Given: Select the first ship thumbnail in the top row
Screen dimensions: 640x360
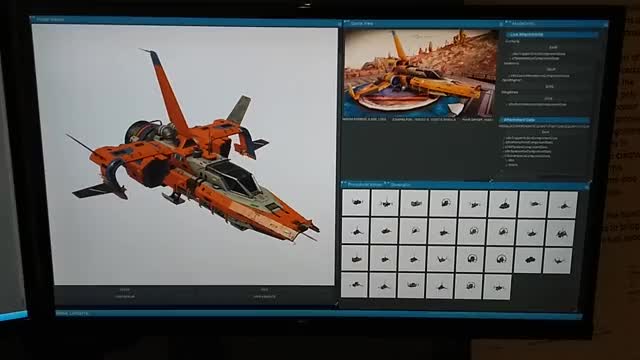Looking at the screenshot, I should click(356, 202).
